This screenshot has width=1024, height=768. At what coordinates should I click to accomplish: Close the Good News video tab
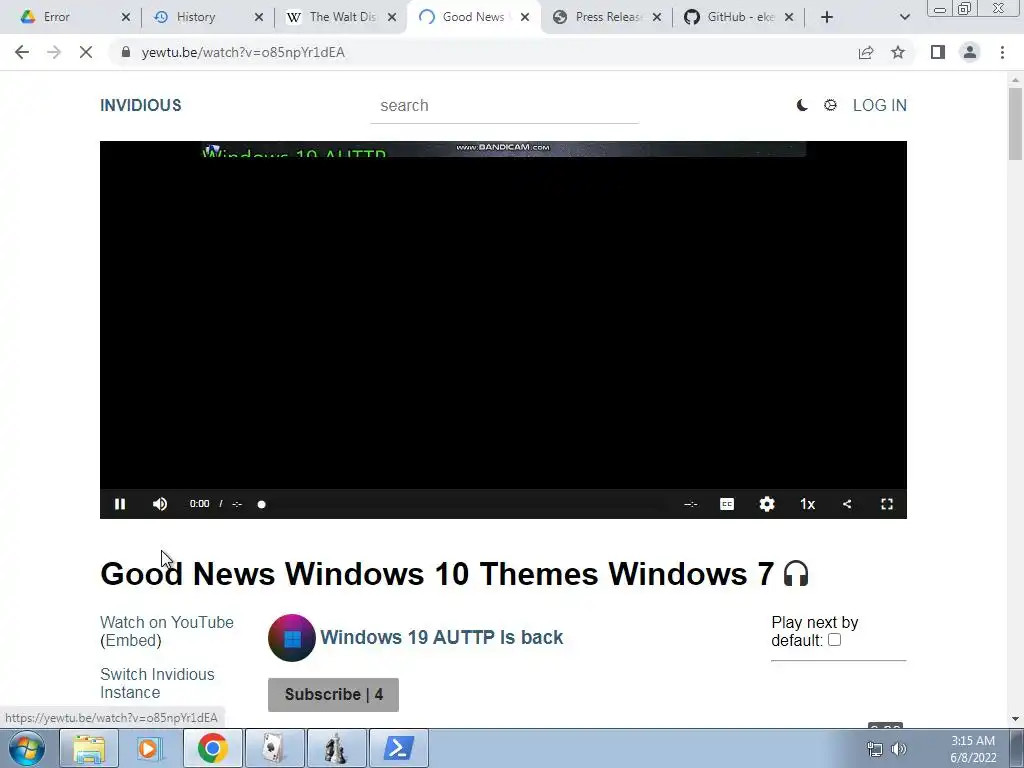tap(525, 17)
